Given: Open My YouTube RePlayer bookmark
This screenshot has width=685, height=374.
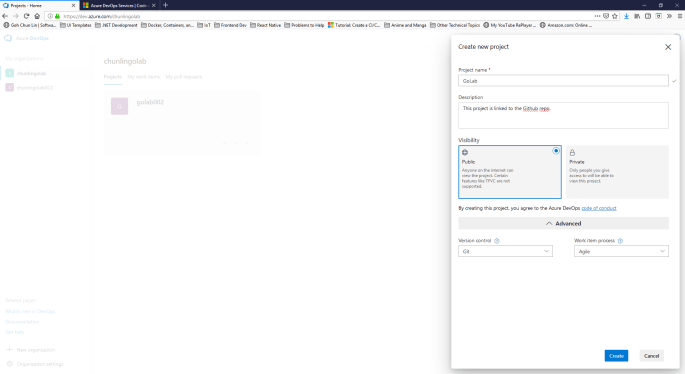Looking at the screenshot, I should click(509, 25).
